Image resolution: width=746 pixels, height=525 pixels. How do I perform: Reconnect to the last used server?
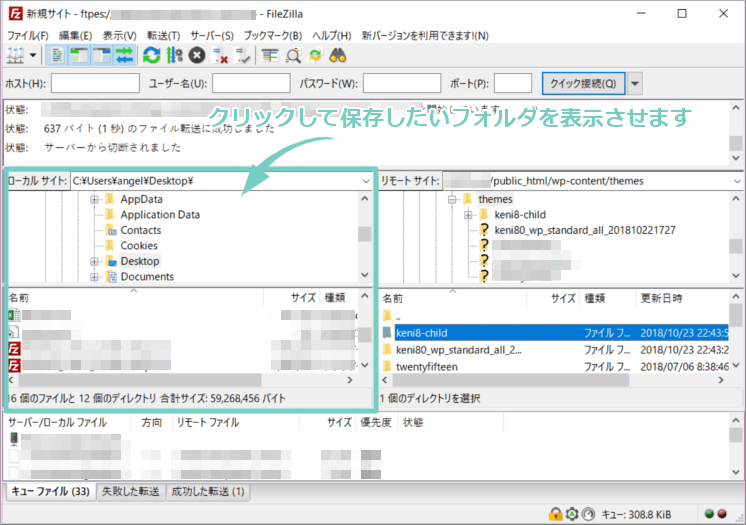tap(243, 56)
